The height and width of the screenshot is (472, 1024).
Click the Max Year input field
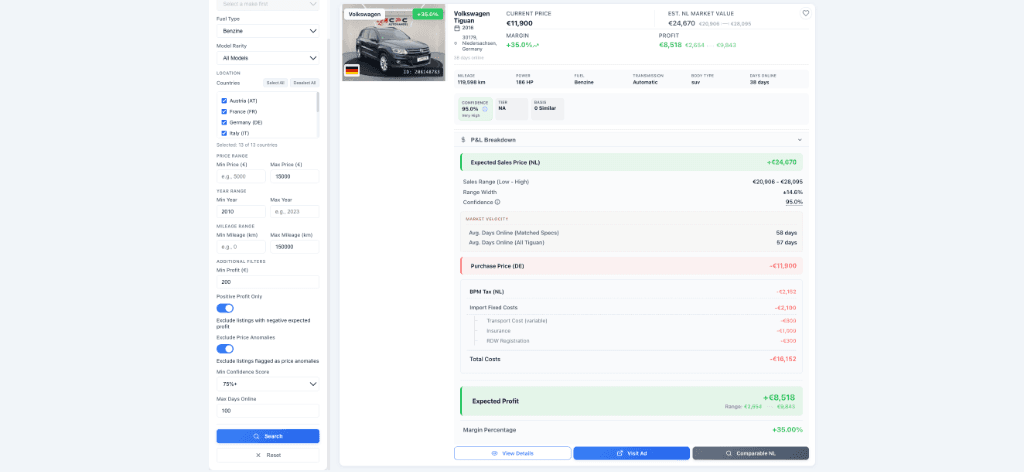pyautogui.click(x=295, y=212)
